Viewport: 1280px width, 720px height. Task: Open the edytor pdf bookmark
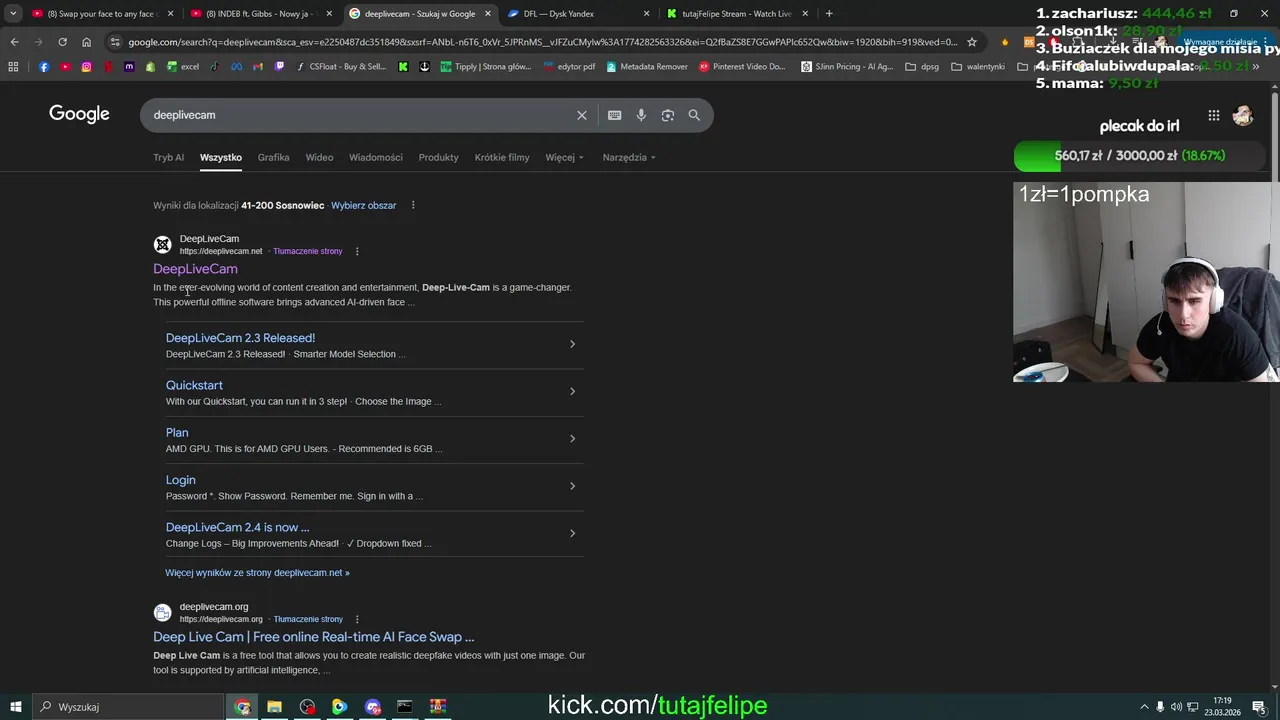569,67
